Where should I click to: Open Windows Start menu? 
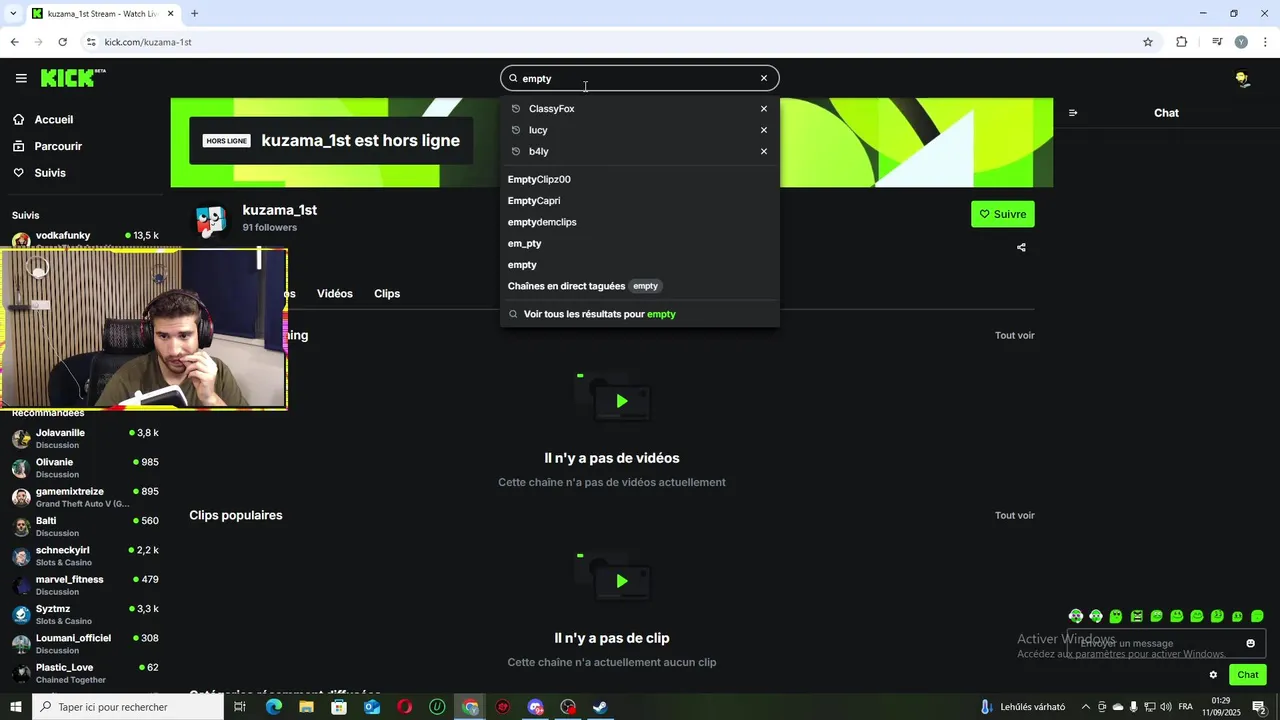tap(15, 707)
